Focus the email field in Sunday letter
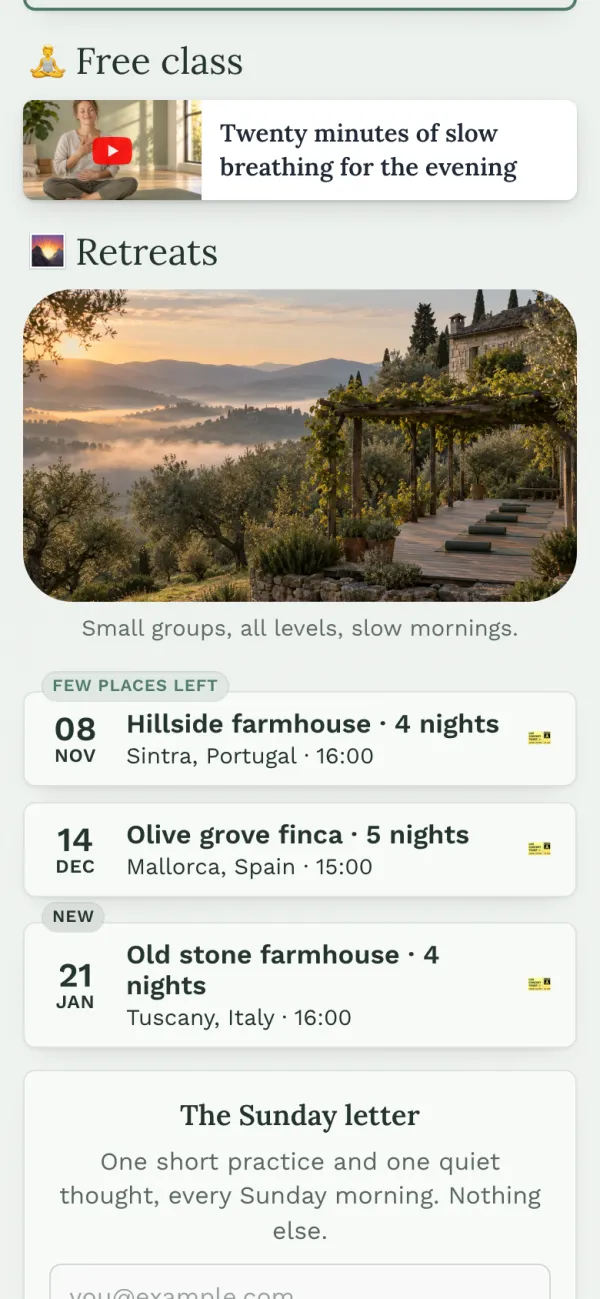Screen dimensions: 600x1299 [300, 1282]
